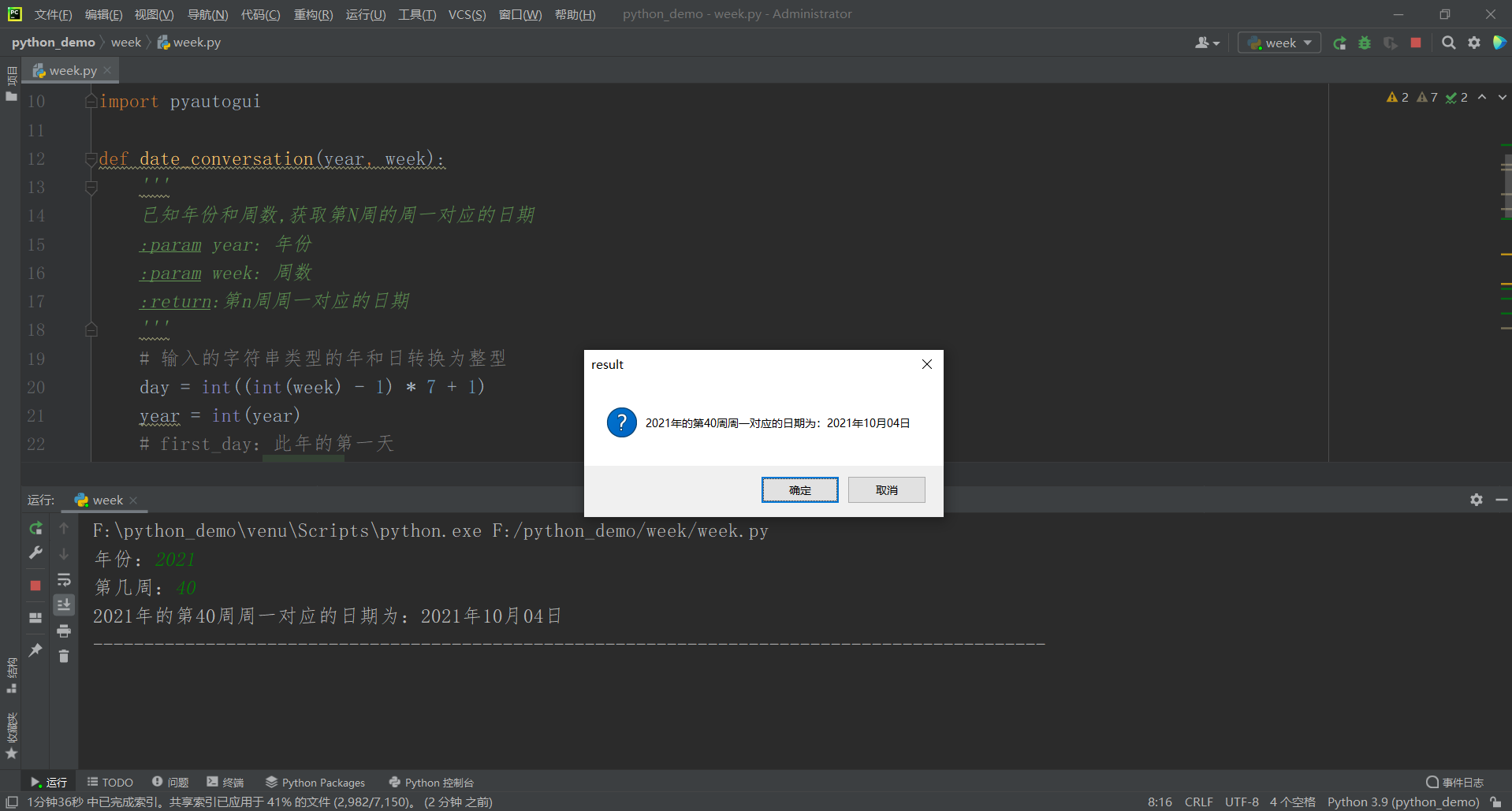This screenshot has height=811, width=1512.
Task: Open the 问题 tool window
Action: (x=170, y=783)
